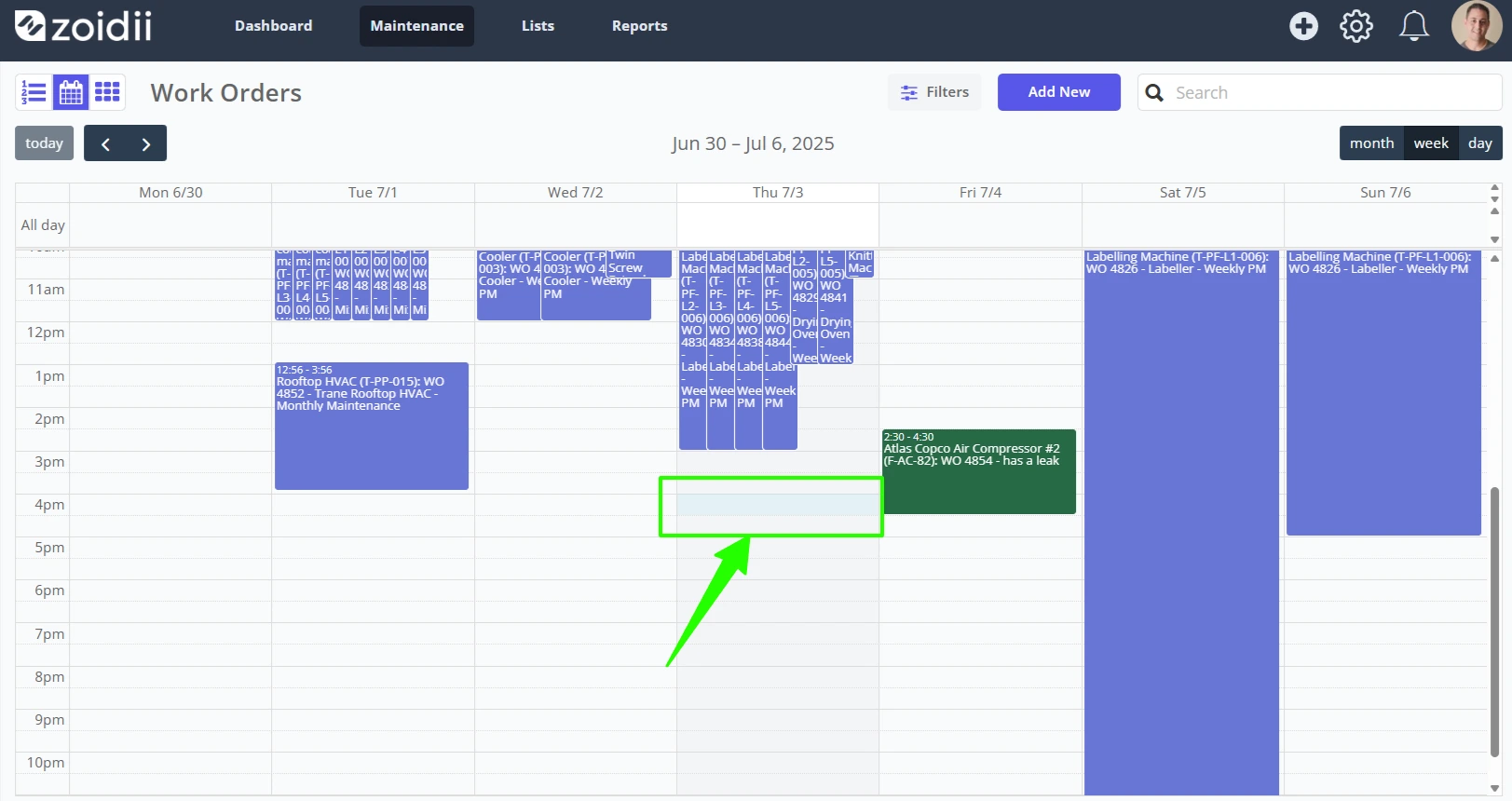Switch to calendar view icon
The height and width of the screenshot is (801, 1512).
[x=71, y=92]
